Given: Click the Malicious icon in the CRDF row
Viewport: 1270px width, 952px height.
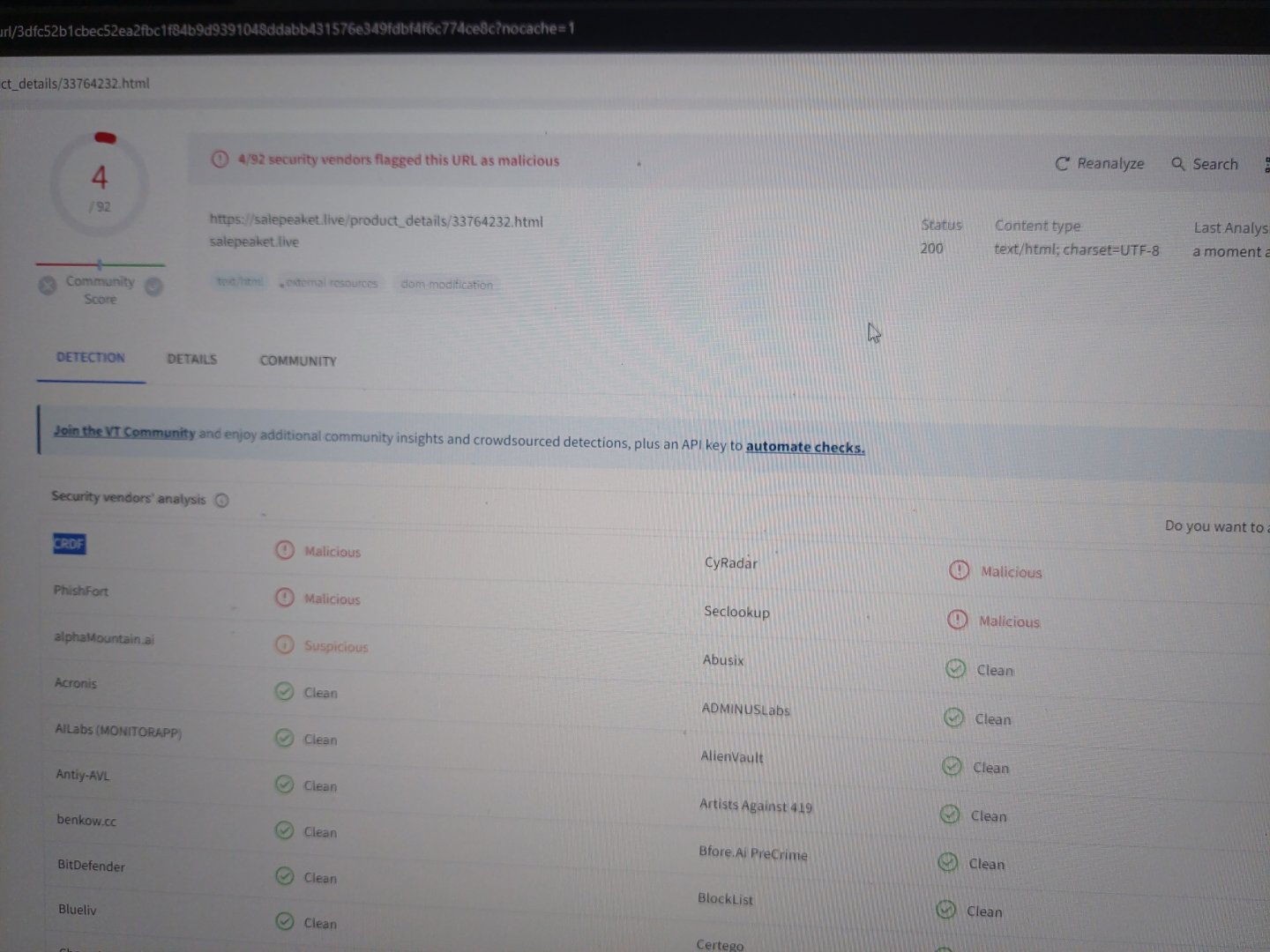Looking at the screenshot, I should [x=284, y=550].
